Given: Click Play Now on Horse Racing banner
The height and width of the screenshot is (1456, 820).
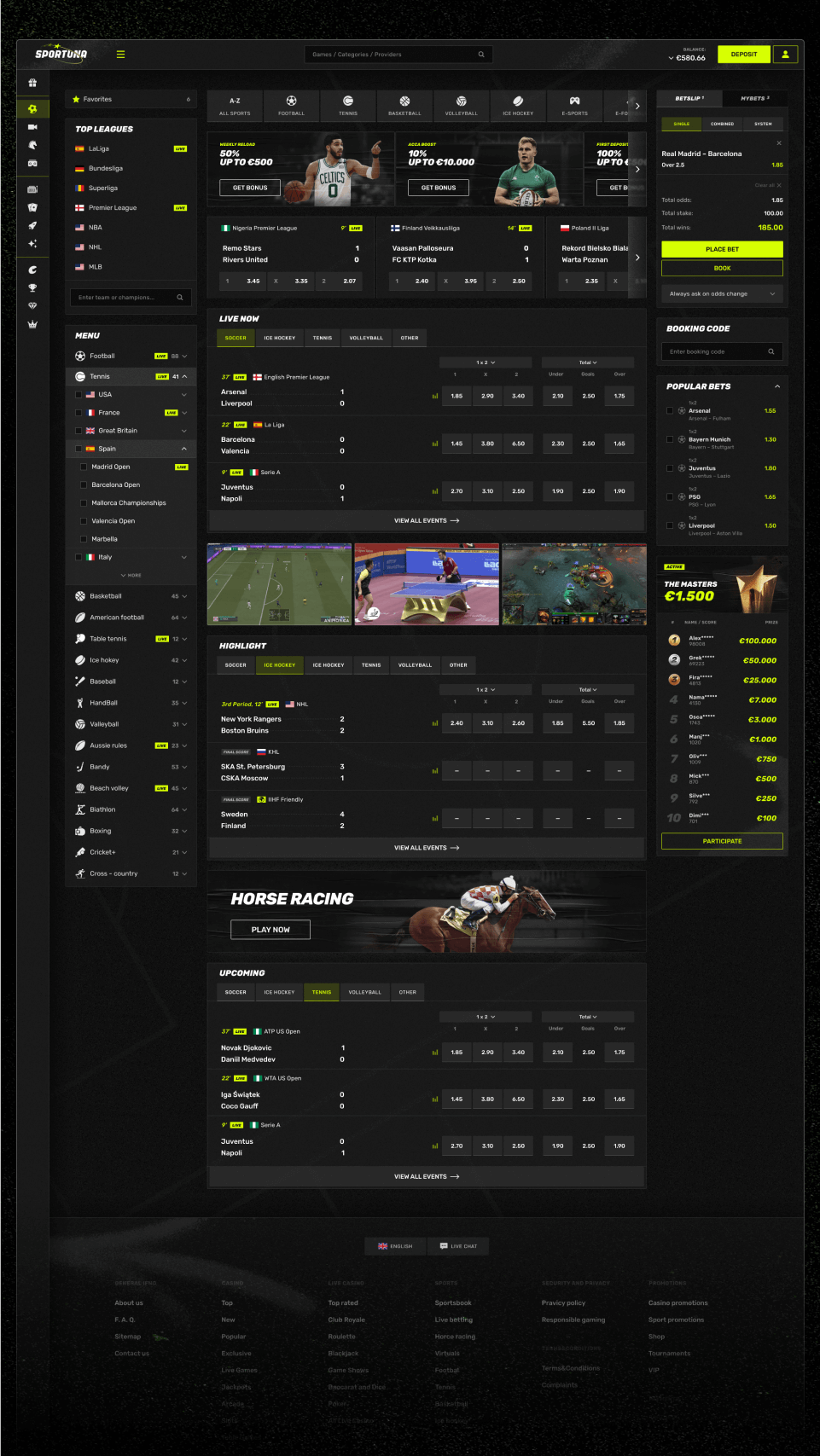Looking at the screenshot, I should (270, 930).
